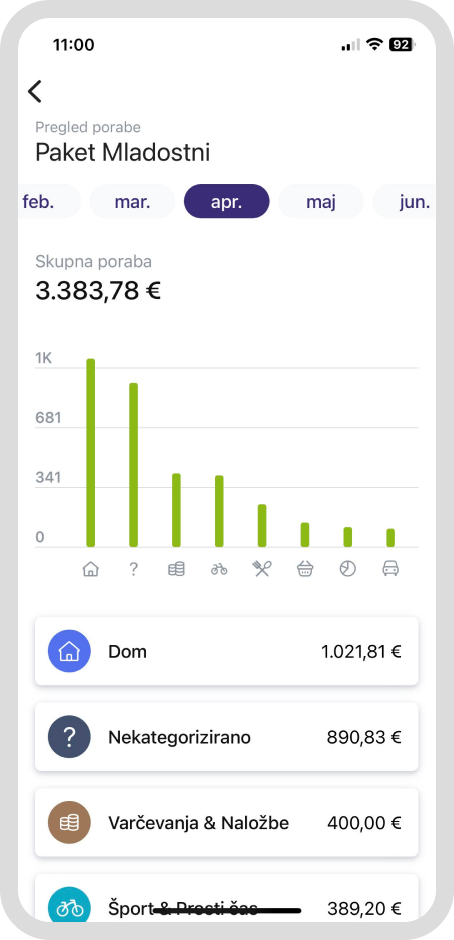The height and width of the screenshot is (940, 454).
Task: Select the apr. month tab
Action: 227,201
